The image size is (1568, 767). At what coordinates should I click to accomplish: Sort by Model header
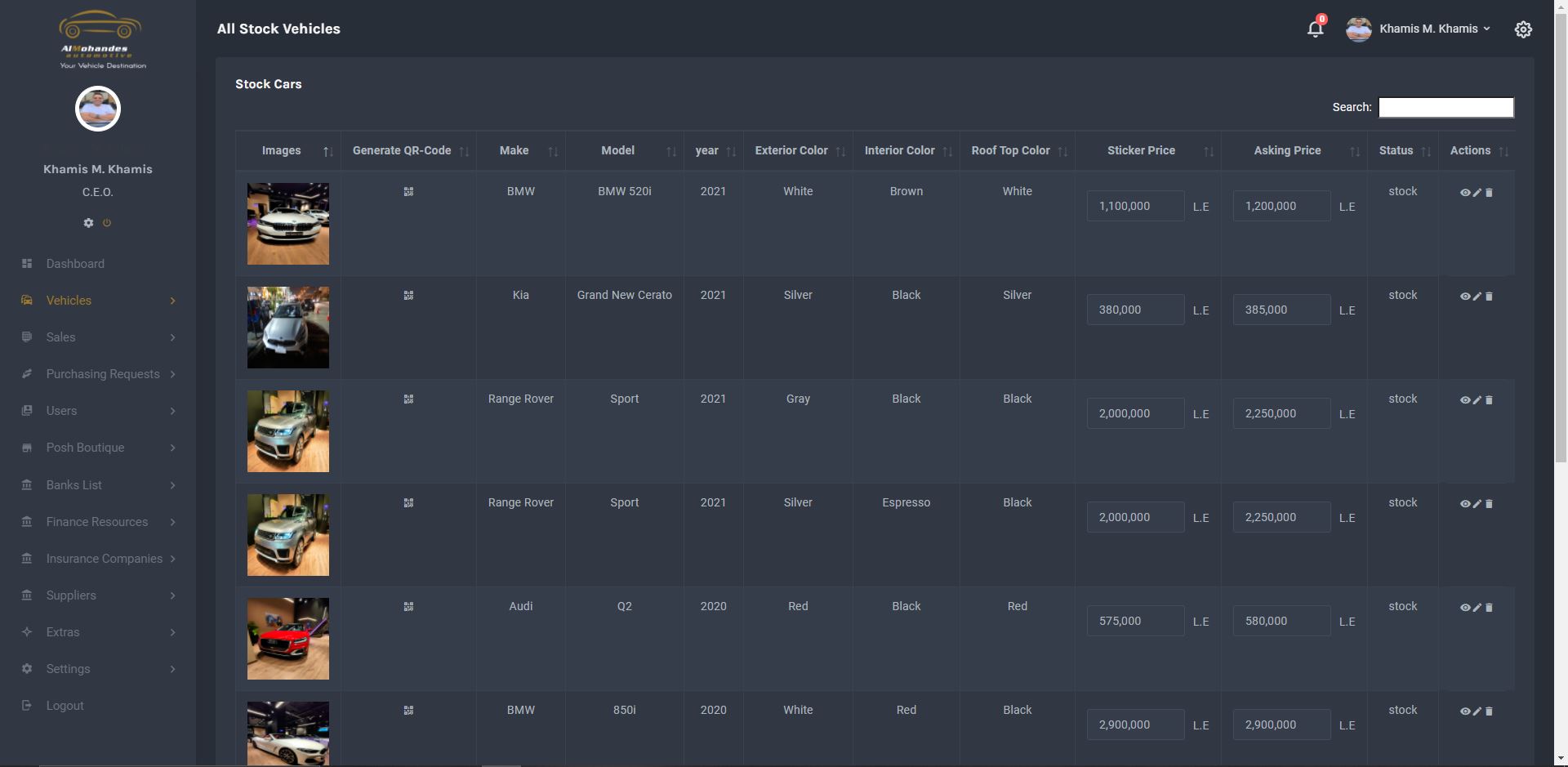click(625, 150)
